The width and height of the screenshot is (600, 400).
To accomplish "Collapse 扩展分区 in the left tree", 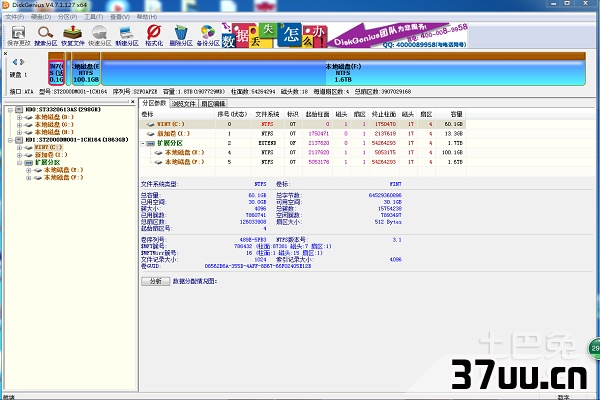I will pyautogui.click(x=20, y=163).
